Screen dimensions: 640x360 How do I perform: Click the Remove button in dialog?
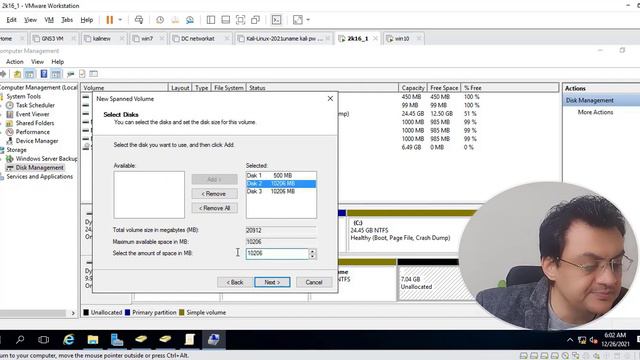coord(214,194)
